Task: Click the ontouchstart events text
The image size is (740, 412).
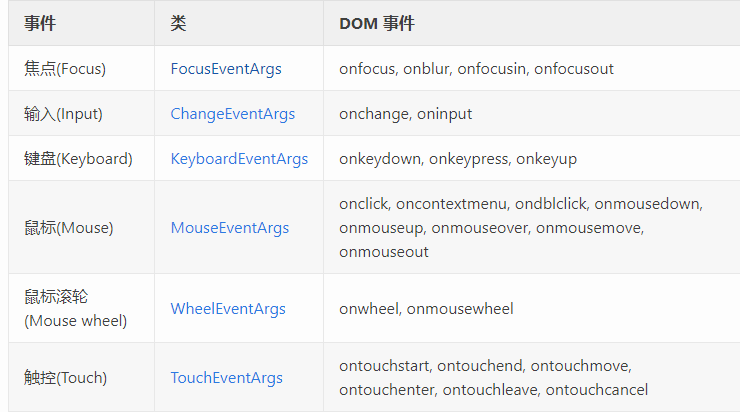Action: tap(494, 378)
